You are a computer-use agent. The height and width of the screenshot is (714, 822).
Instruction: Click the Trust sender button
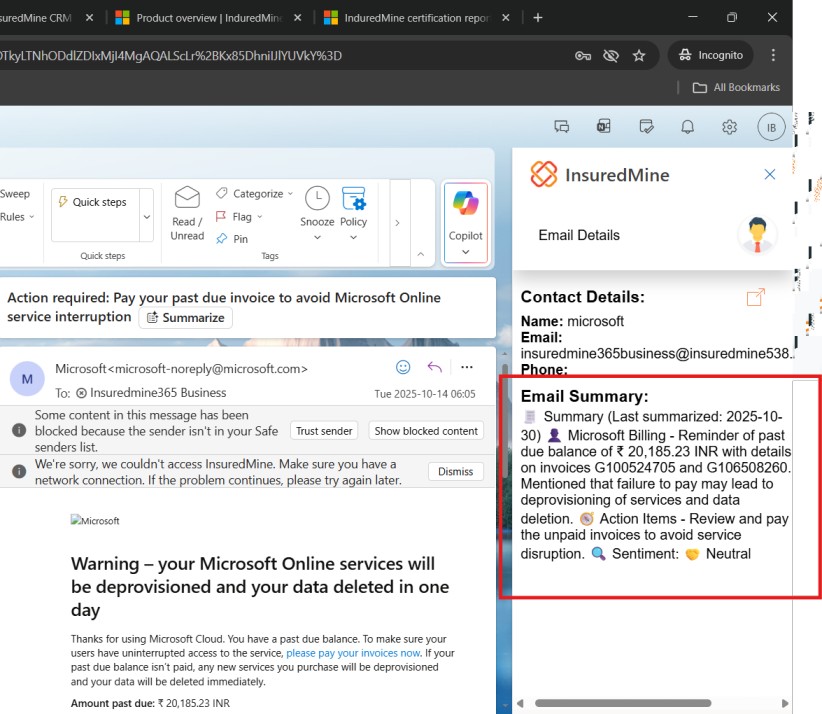pyautogui.click(x=324, y=431)
